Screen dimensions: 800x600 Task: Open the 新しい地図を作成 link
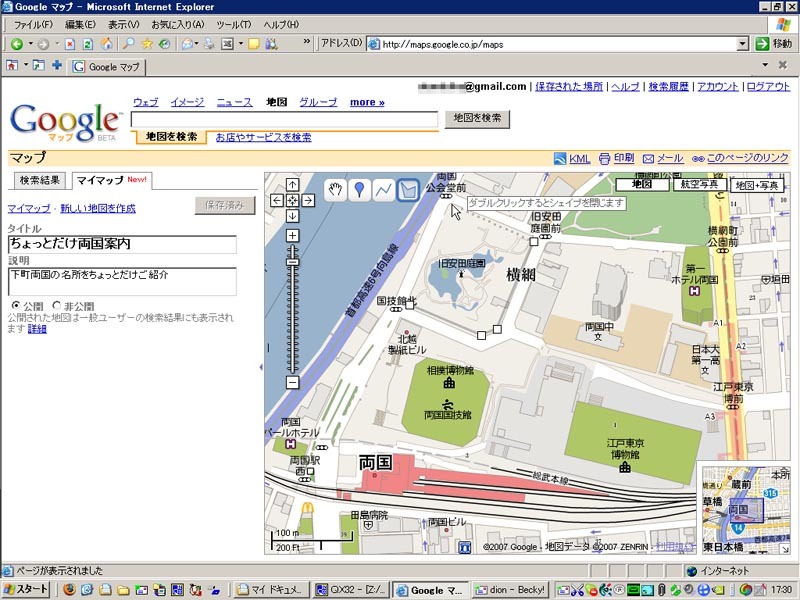point(98,208)
